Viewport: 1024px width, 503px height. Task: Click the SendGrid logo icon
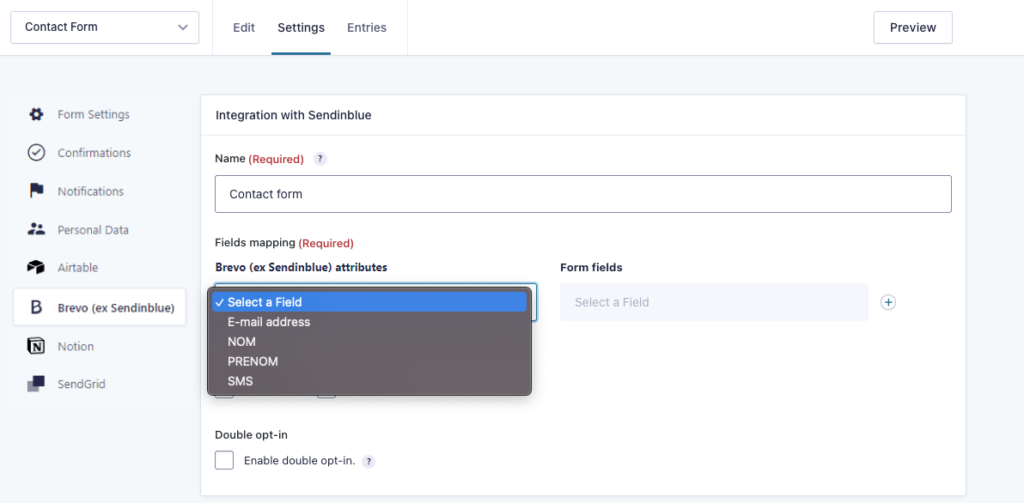[36, 384]
